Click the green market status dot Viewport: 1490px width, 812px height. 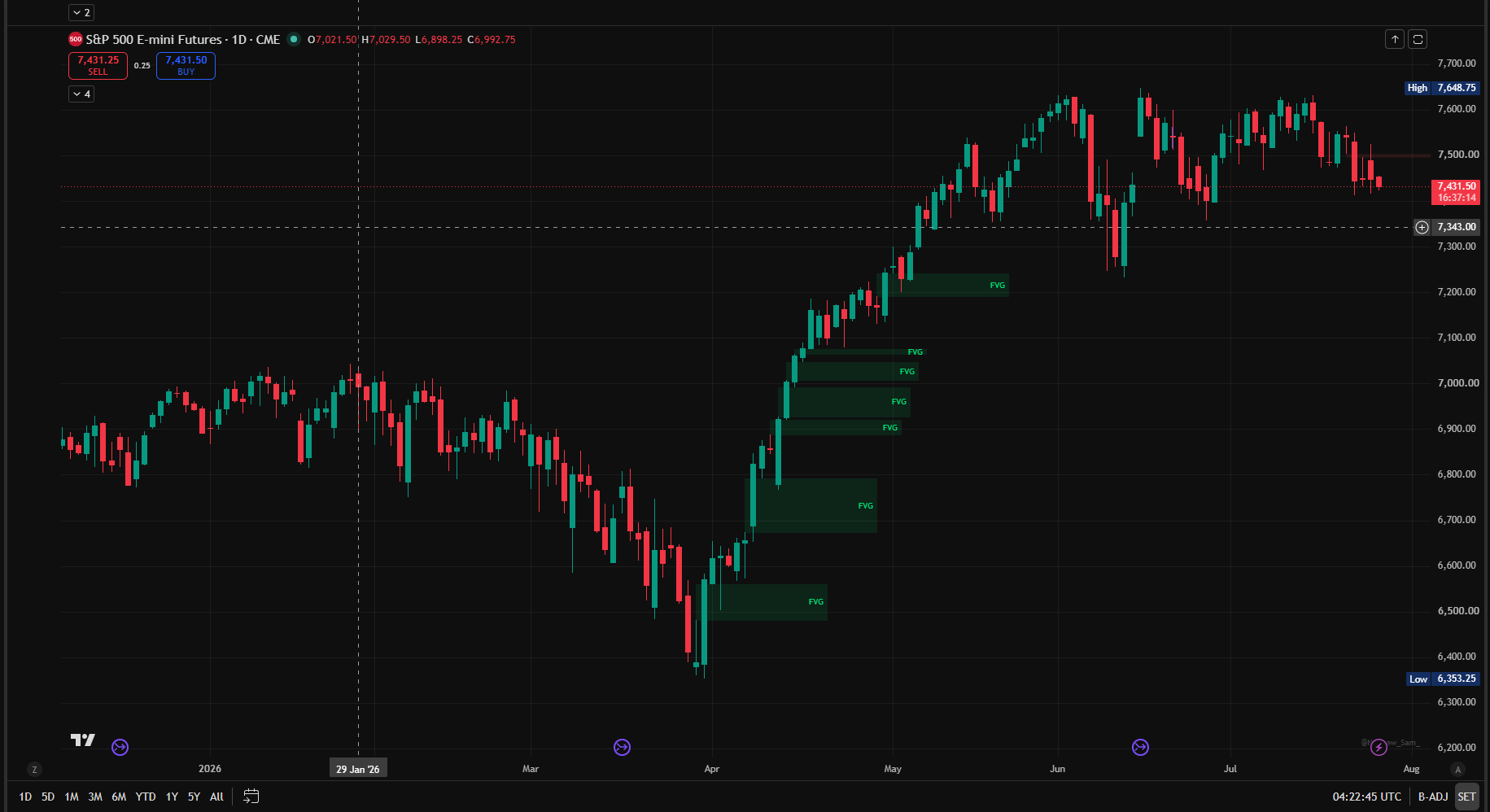pyautogui.click(x=294, y=39)
